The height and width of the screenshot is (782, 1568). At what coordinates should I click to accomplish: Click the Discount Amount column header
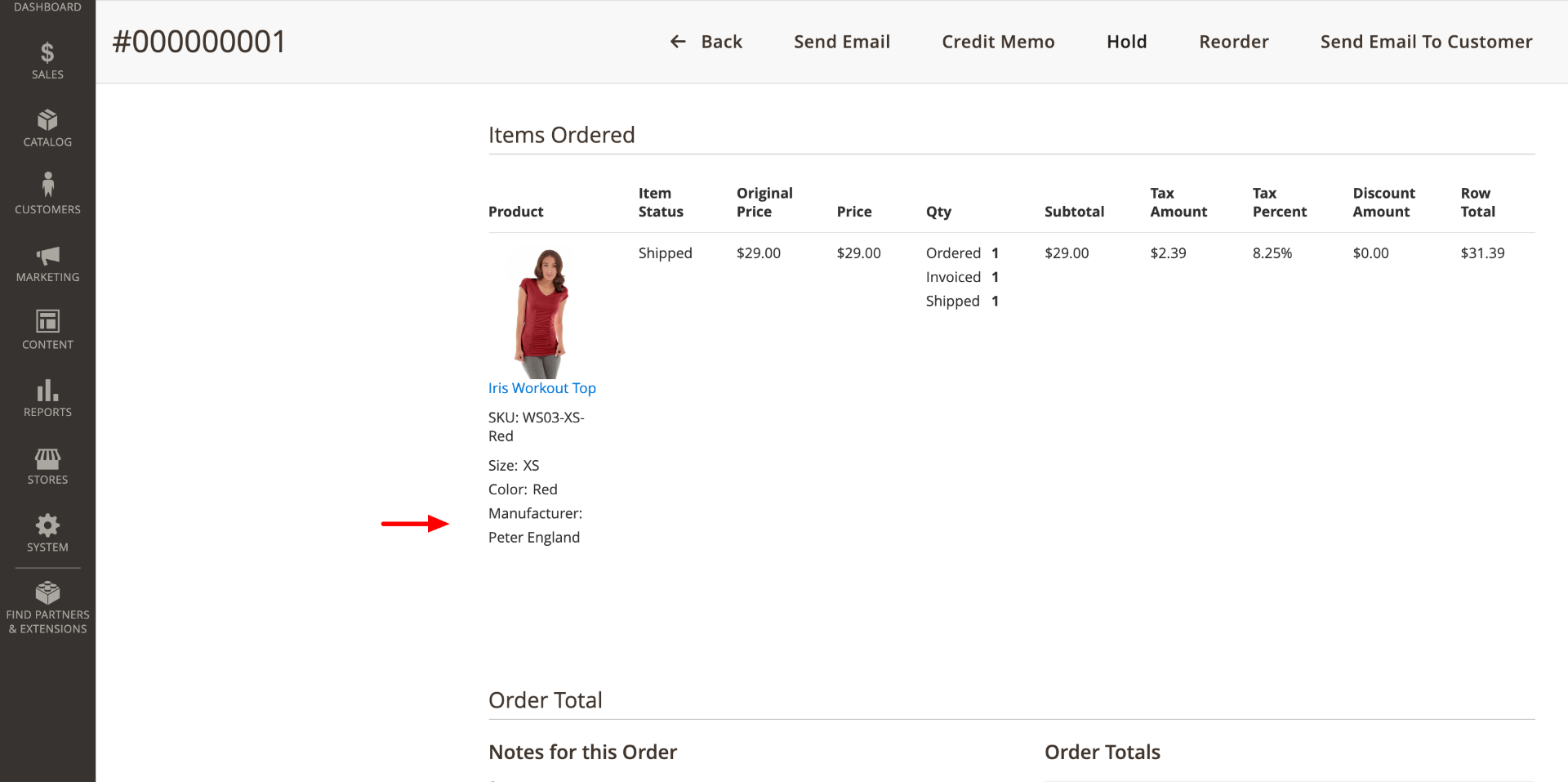pos(1383,203)
